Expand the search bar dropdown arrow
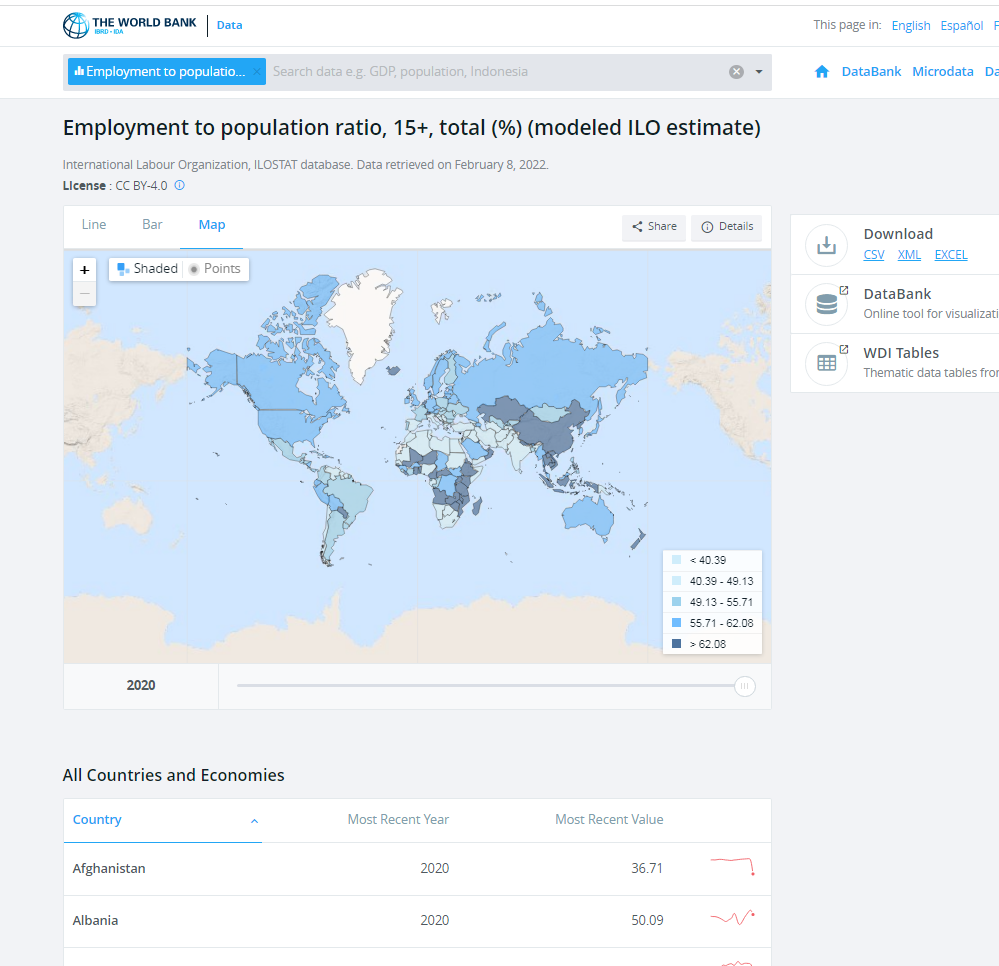 759,72
